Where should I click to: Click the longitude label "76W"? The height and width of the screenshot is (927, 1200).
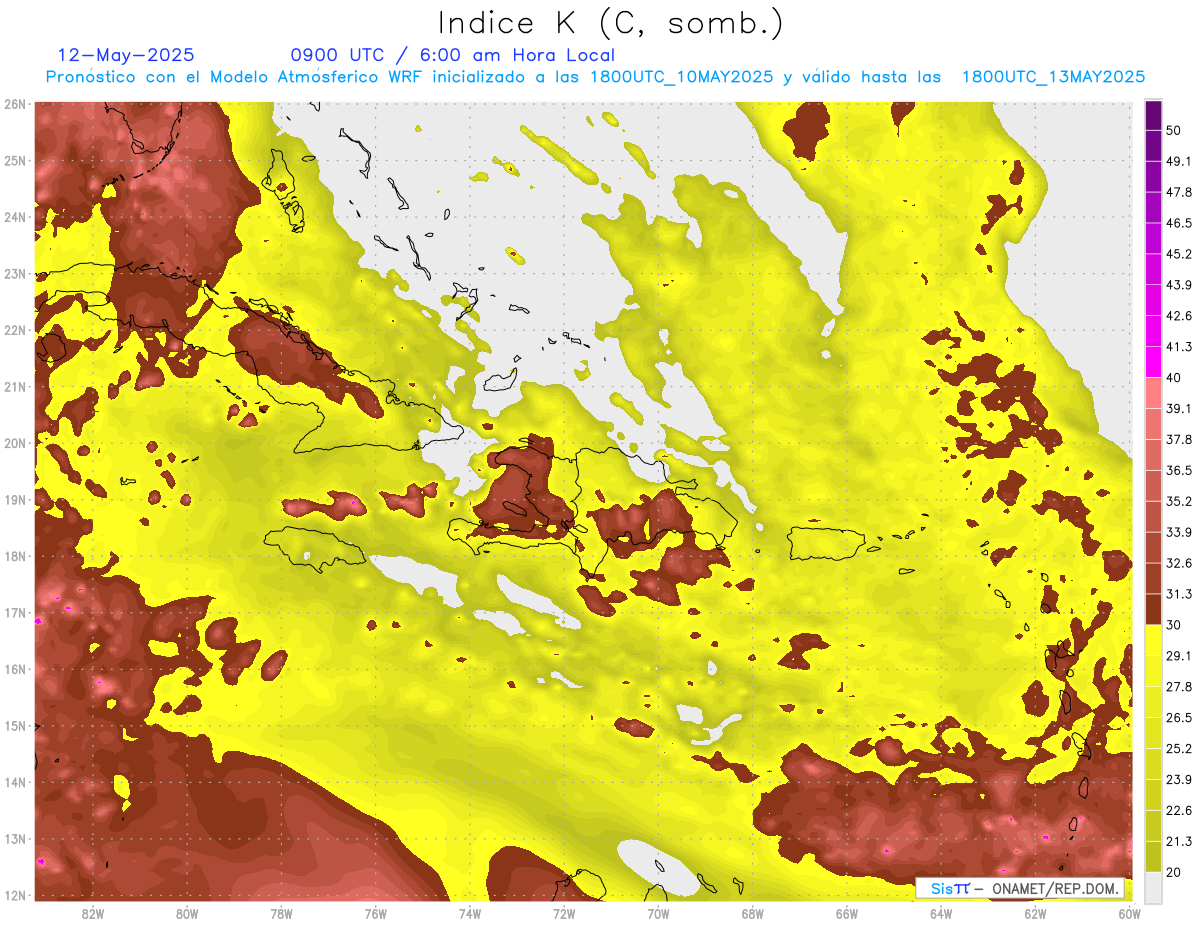375,913
